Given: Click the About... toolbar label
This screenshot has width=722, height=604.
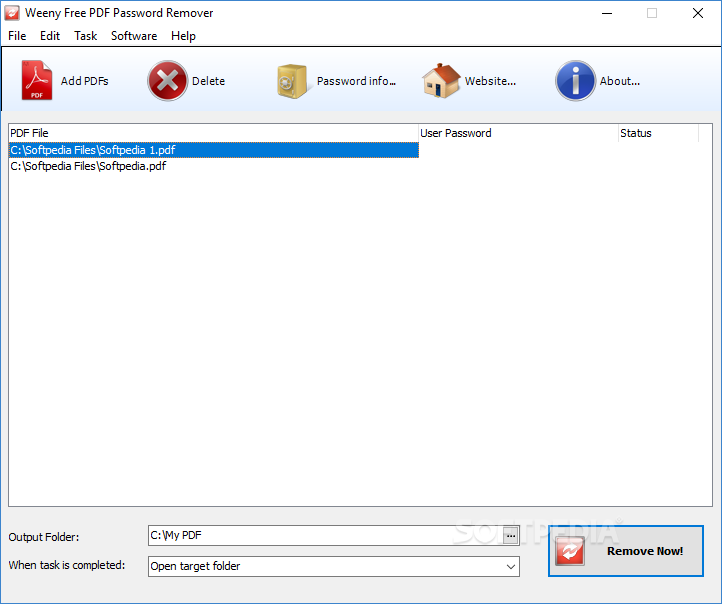Looking at the screenshot, I should (x=620, y=81).
